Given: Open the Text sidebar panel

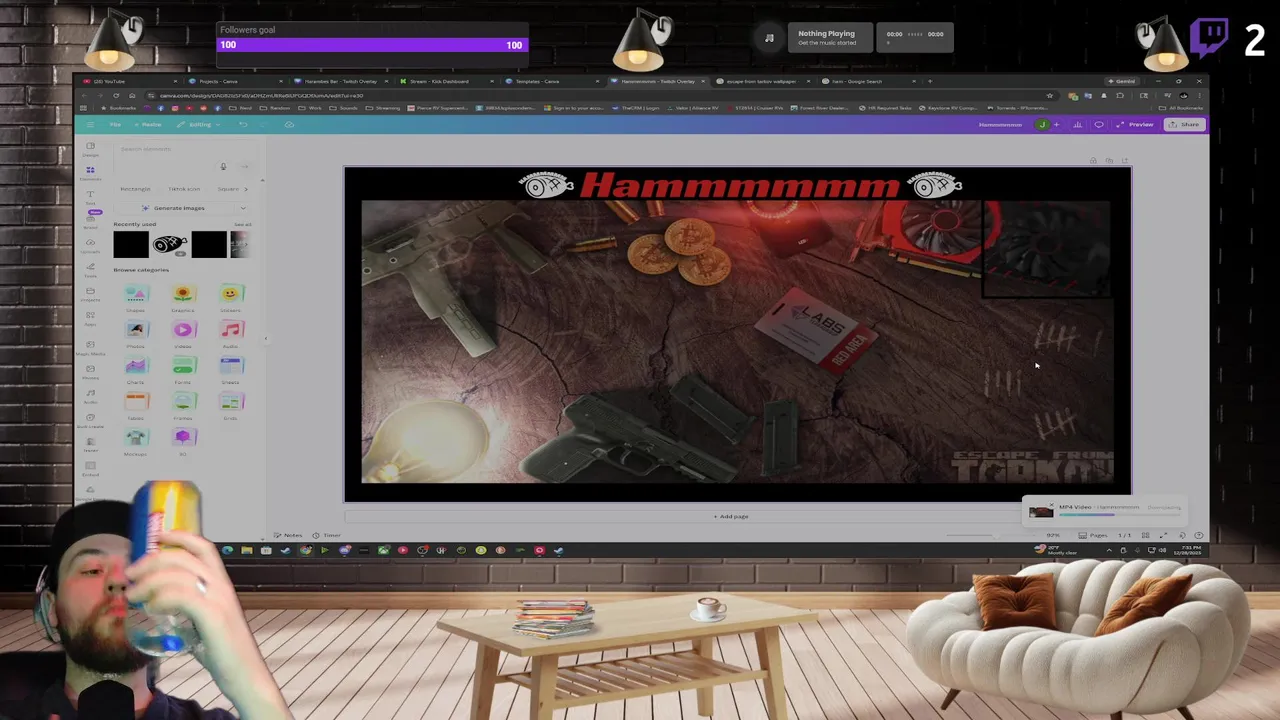Looking at the screenshot, I should [90, 197].
